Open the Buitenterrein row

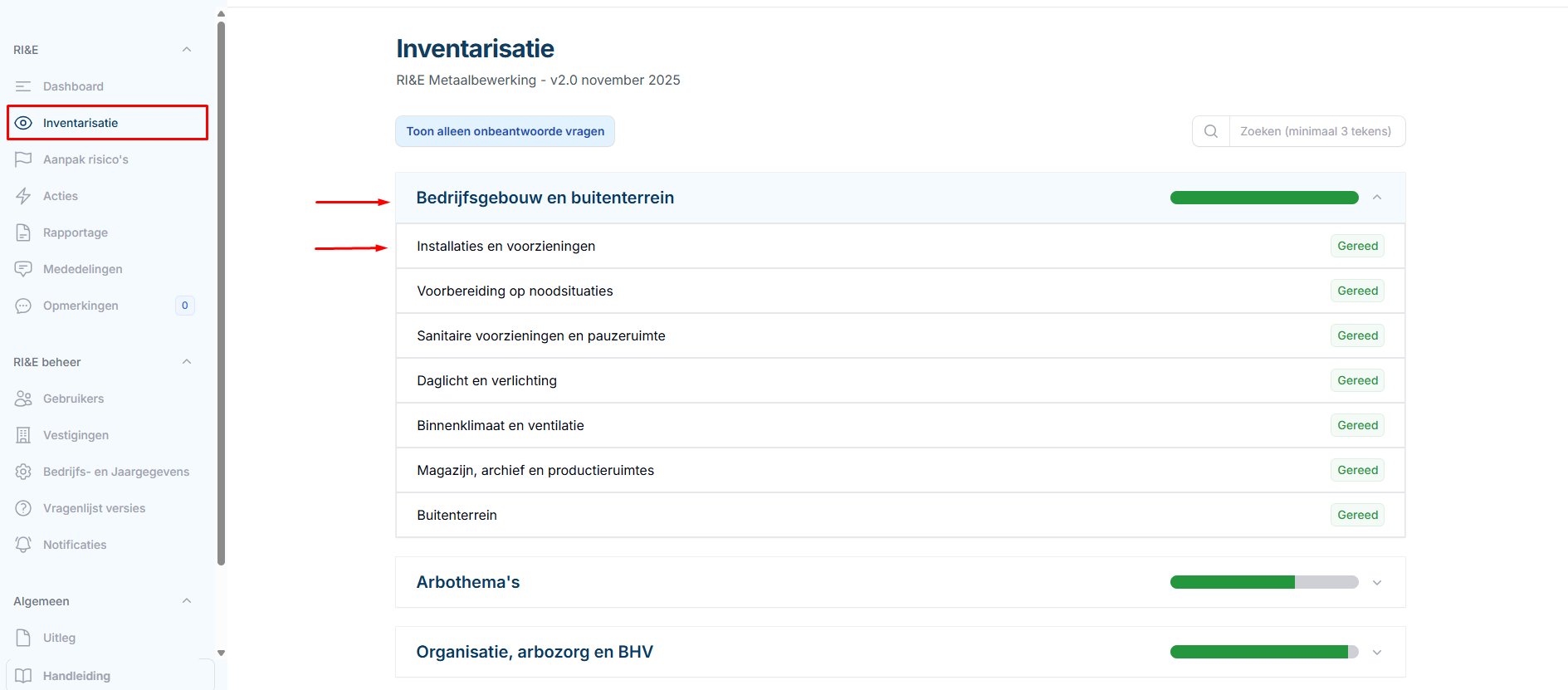click(x=901, y=515)
